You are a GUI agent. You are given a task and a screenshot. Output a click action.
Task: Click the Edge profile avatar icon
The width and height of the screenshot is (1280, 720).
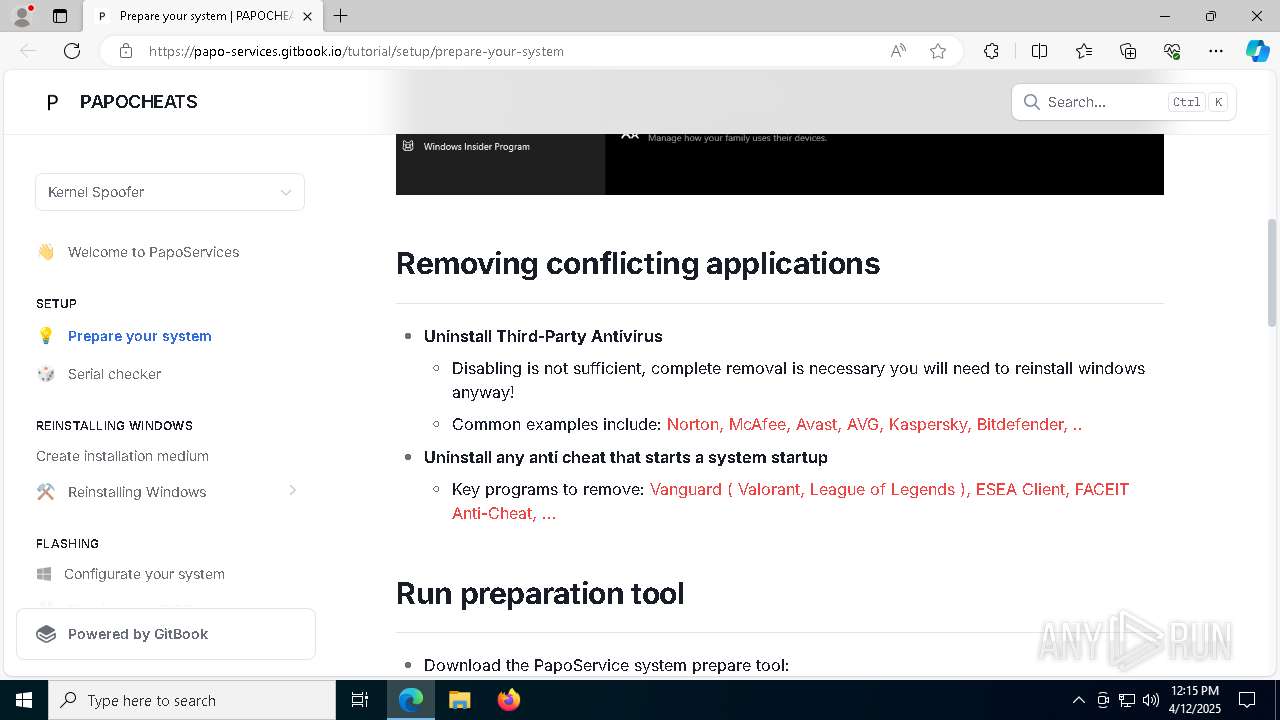pyautogui.click(x=22, y=16)
